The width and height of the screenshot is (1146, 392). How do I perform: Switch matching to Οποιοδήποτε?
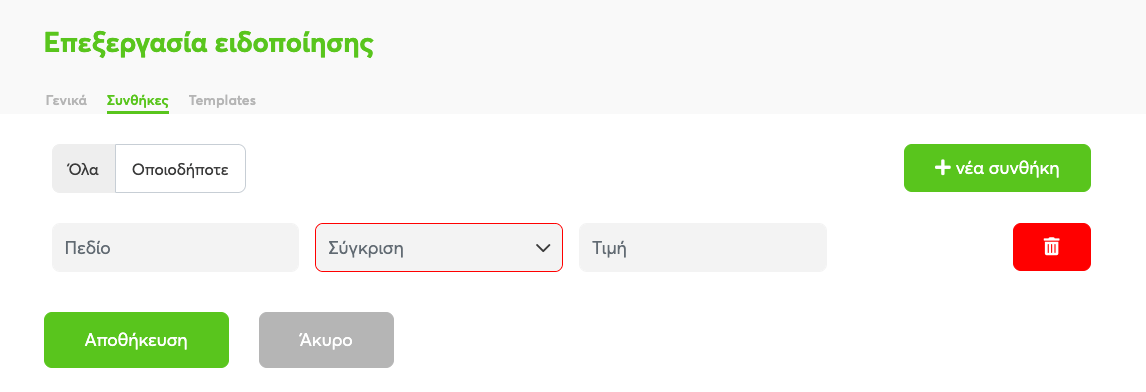click(180, 169)
